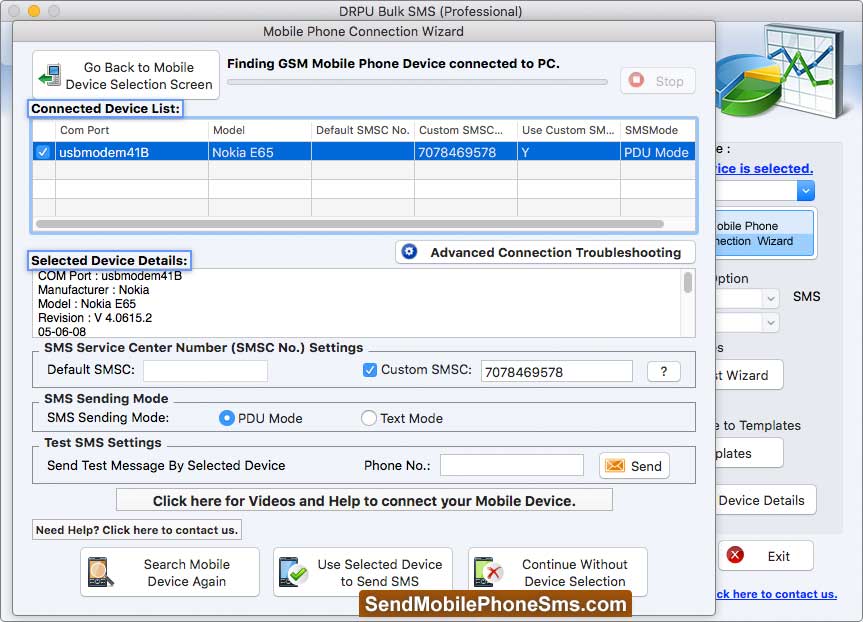Viewport: 863px width, 622px height.
Task: Click Go Back to Mobile Device Selection Screen
Action: click(126, 75)
